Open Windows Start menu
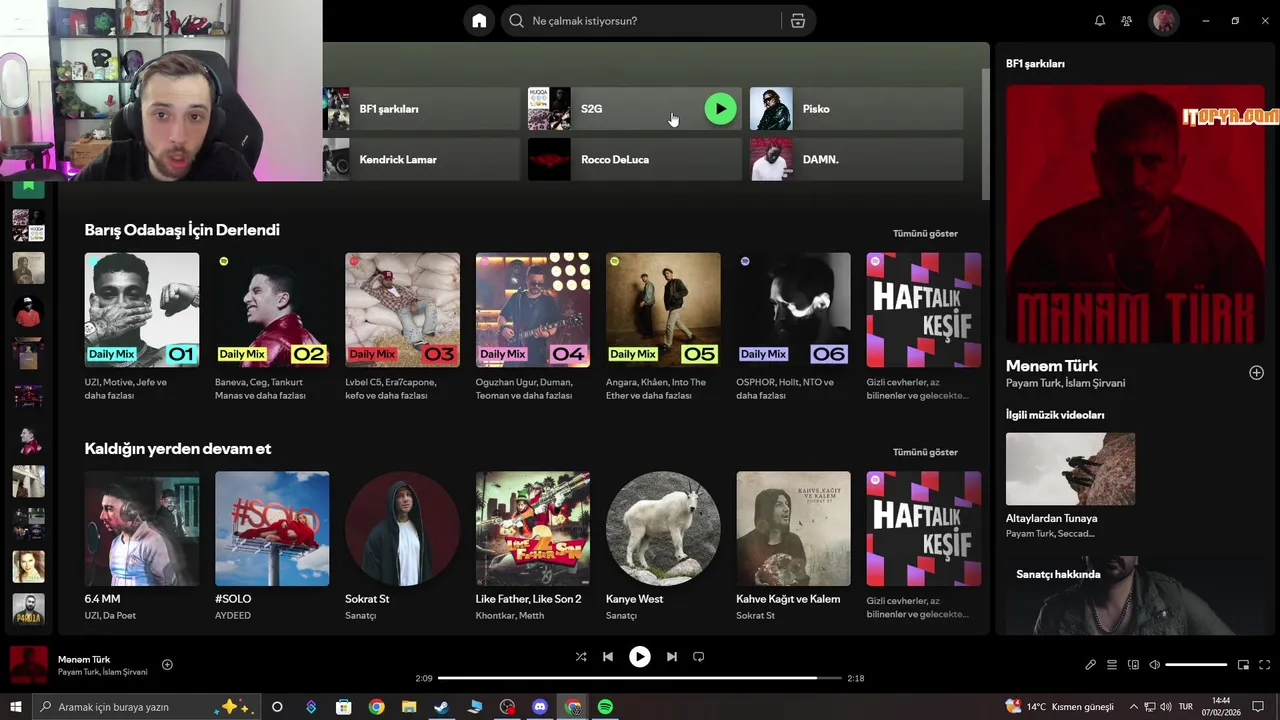Image resolution: width=1280 pixels, height=720 pixels. [16, 707]
